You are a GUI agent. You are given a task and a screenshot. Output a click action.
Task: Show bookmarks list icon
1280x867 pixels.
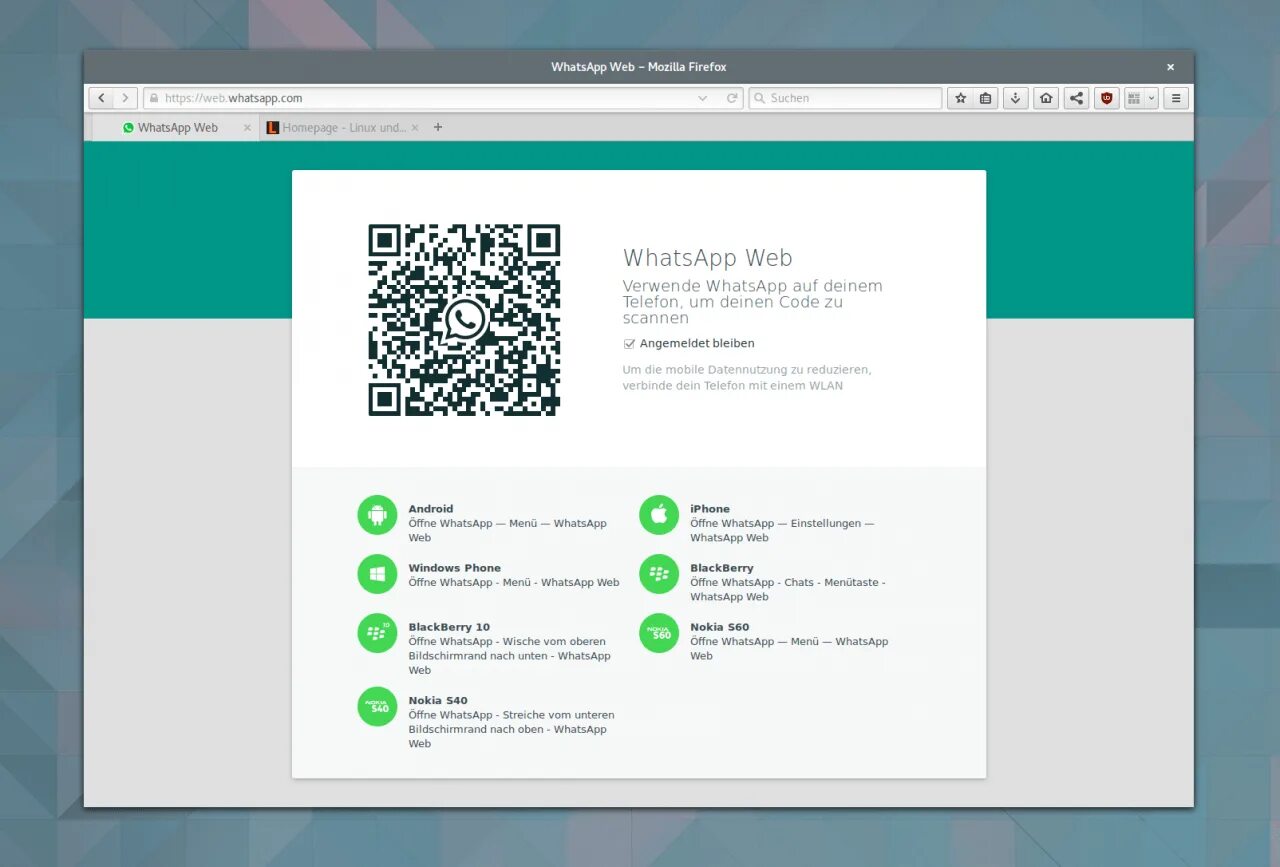click(986, 98)
